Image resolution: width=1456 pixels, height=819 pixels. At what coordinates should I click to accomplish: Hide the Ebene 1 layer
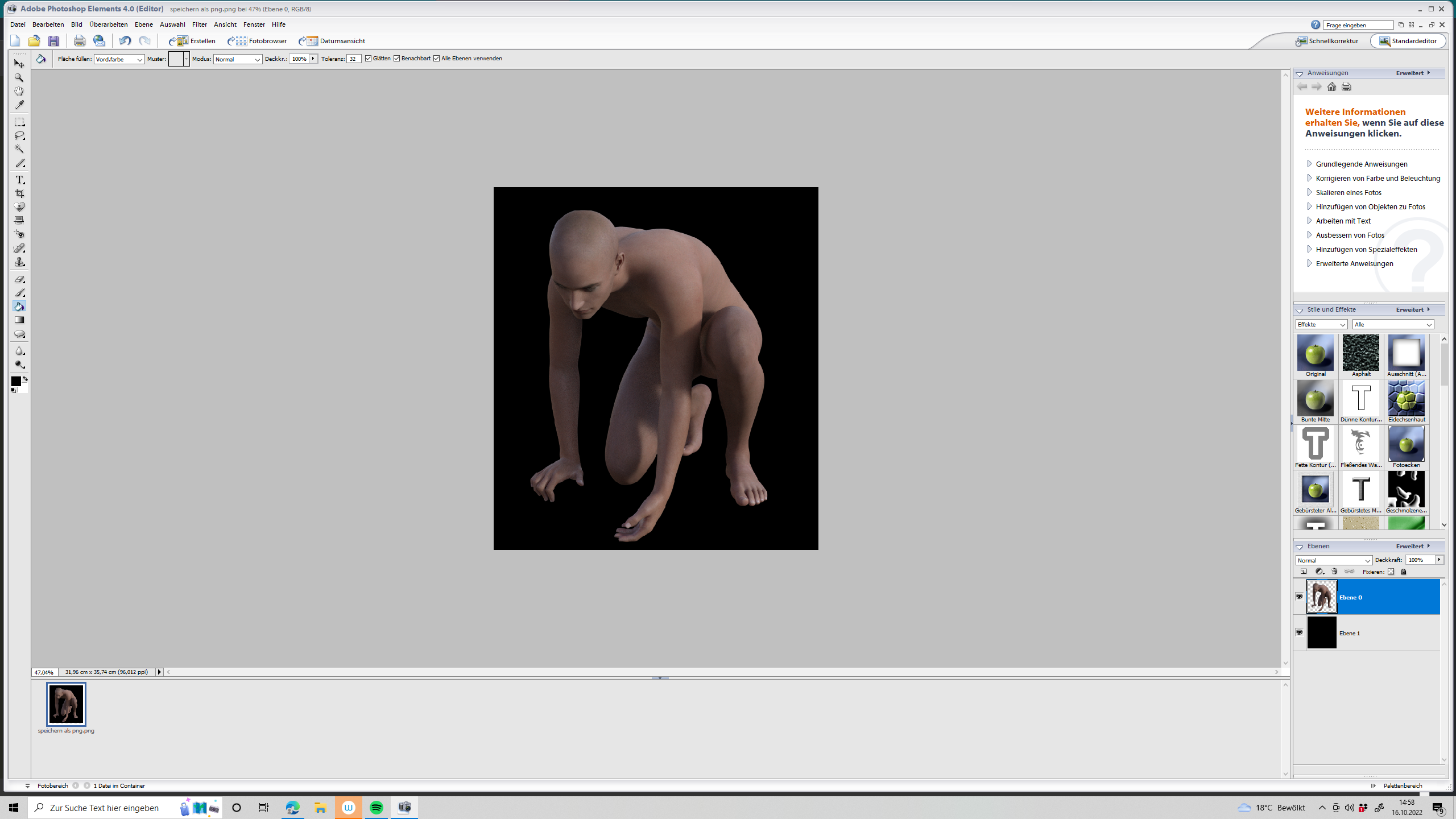coord(1300,632)
